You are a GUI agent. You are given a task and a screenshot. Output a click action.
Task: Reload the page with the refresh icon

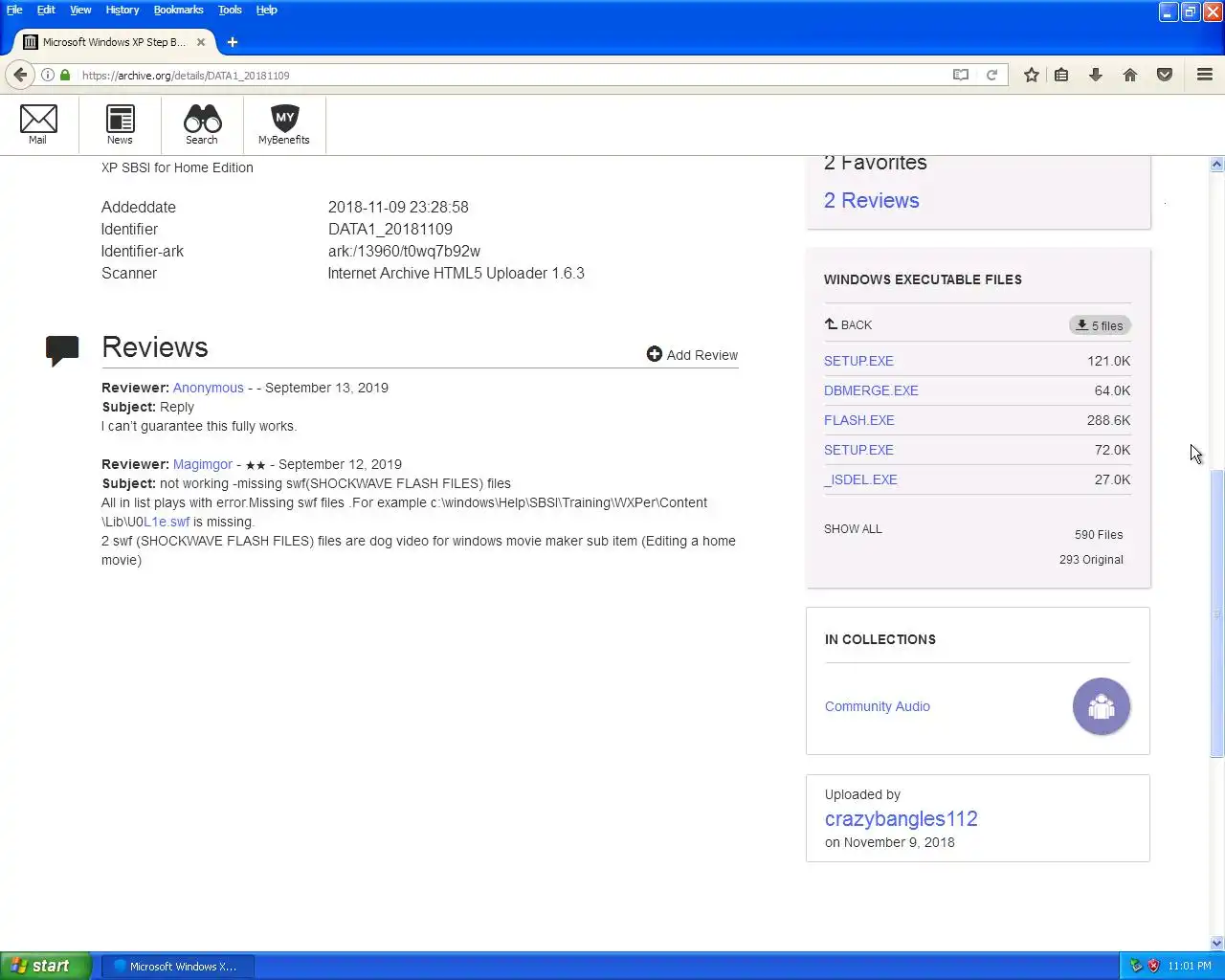[x=991, y=75]
